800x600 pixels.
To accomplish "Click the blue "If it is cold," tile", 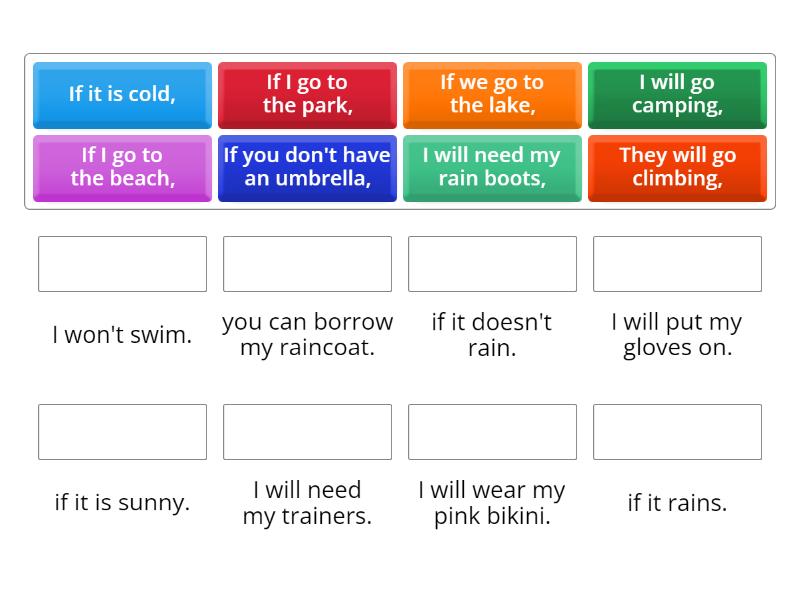I will (x=122, y=95).
